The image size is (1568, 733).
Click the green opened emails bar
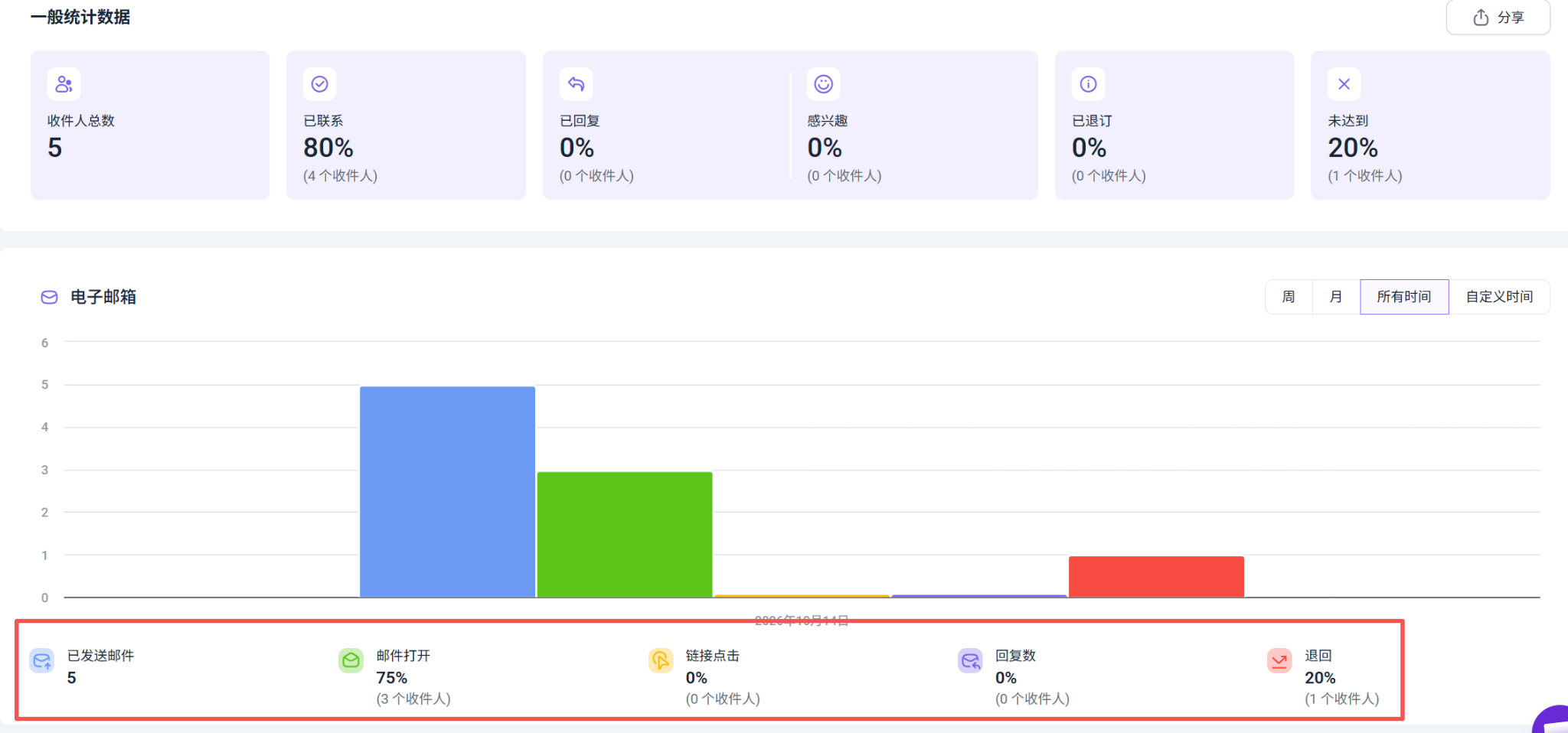click(625, 535)
